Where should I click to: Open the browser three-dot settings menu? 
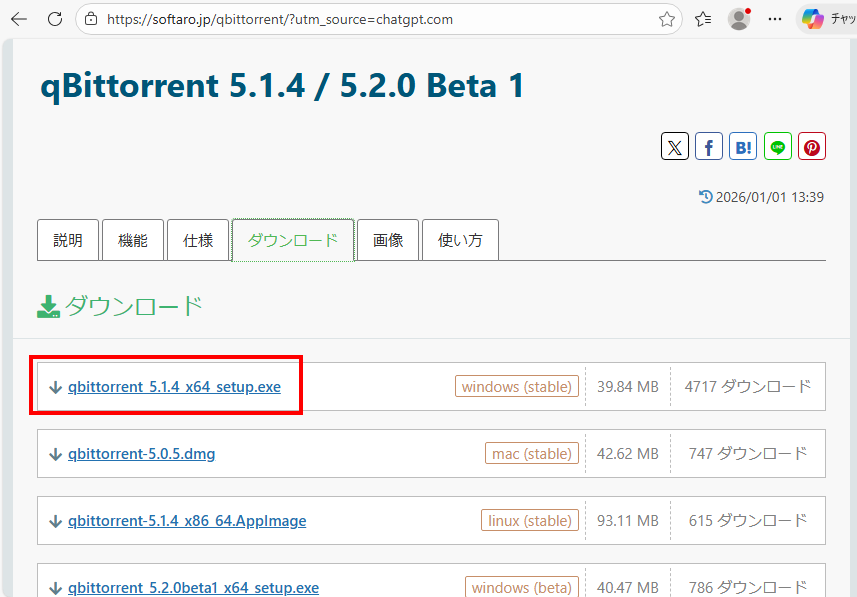(x=775, y=19)
